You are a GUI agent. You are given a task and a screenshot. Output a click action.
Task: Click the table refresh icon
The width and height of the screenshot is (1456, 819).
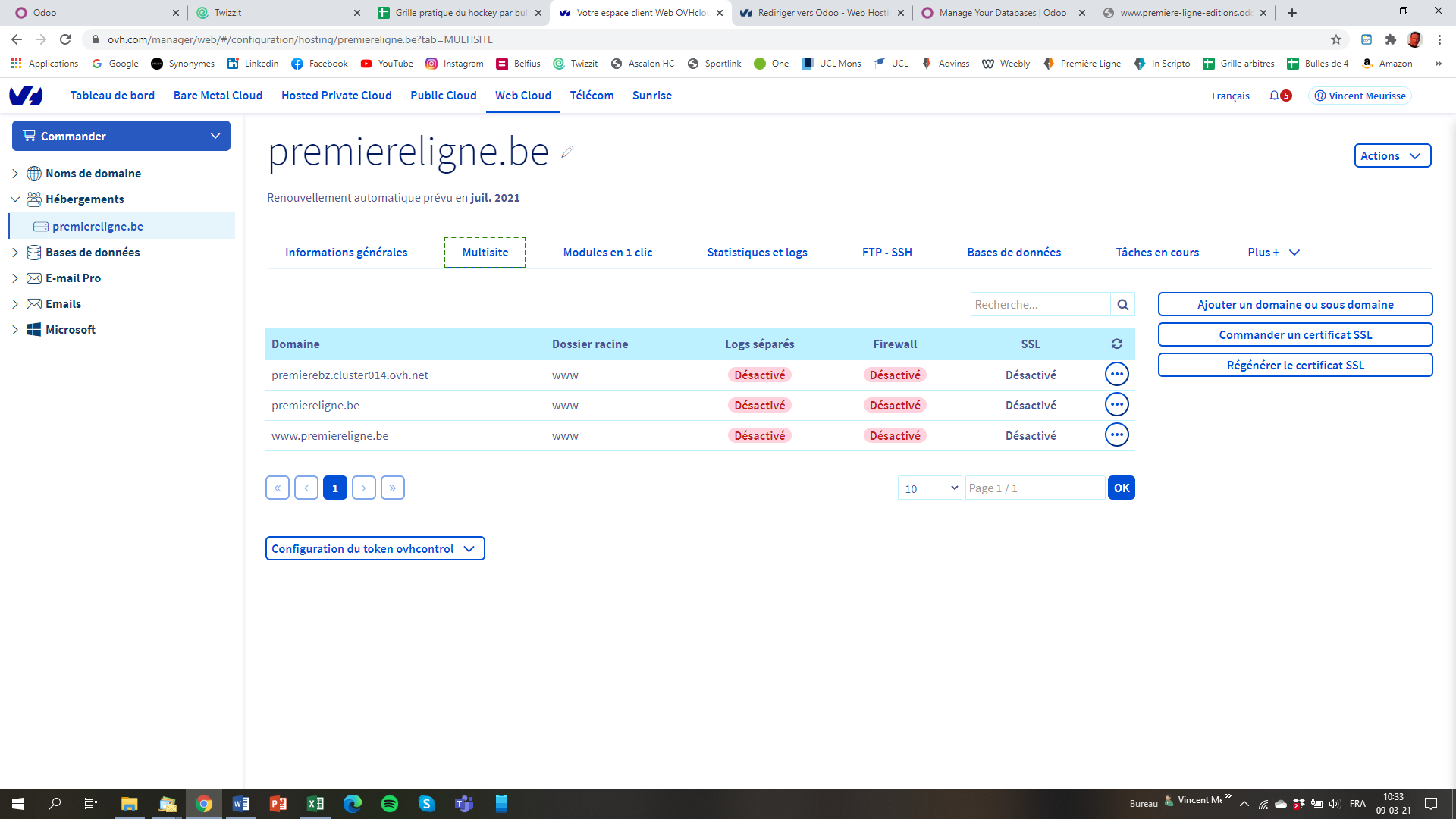[1116, 344]
